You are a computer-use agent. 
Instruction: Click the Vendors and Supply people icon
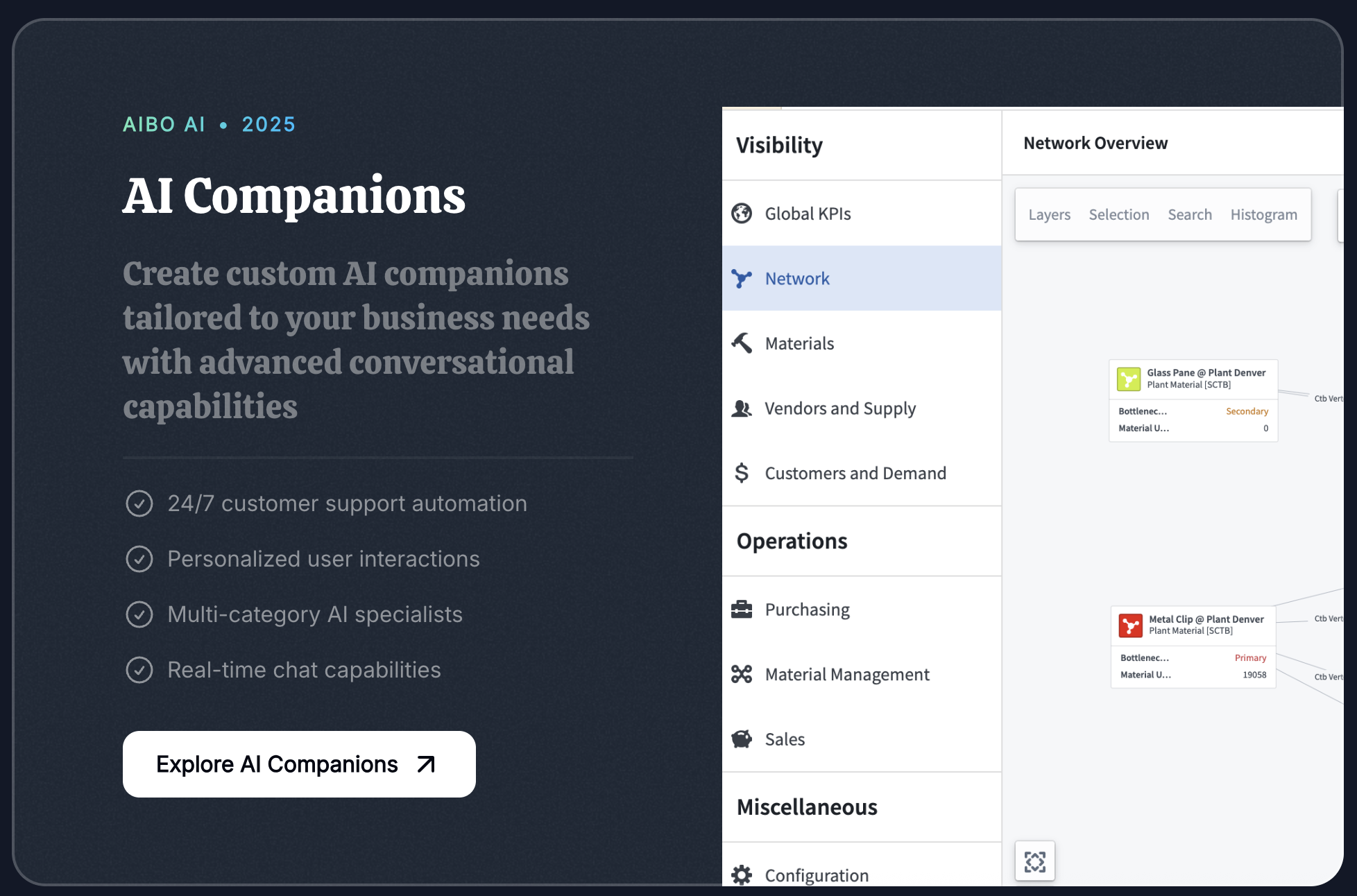coord(742,408)
